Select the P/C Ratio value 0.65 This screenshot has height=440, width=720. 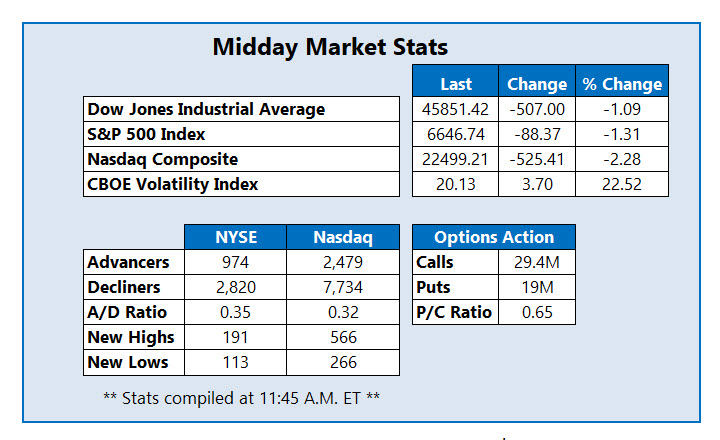click(x=536, y=312)
